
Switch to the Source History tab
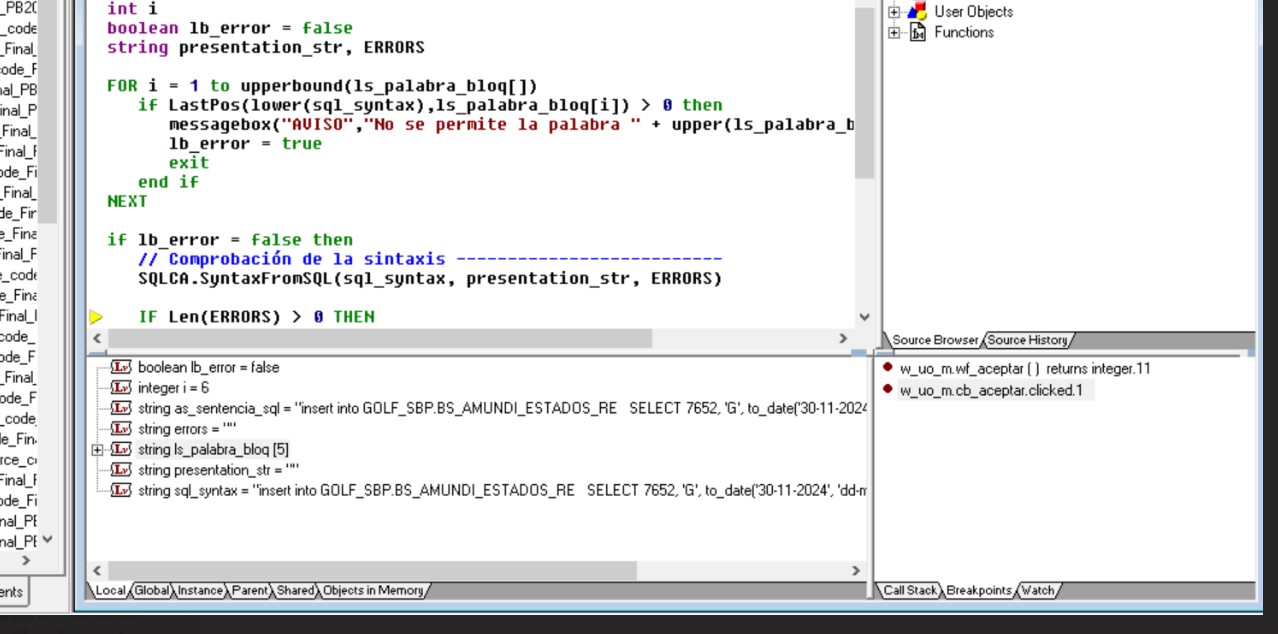click(x=1027, y=340)
